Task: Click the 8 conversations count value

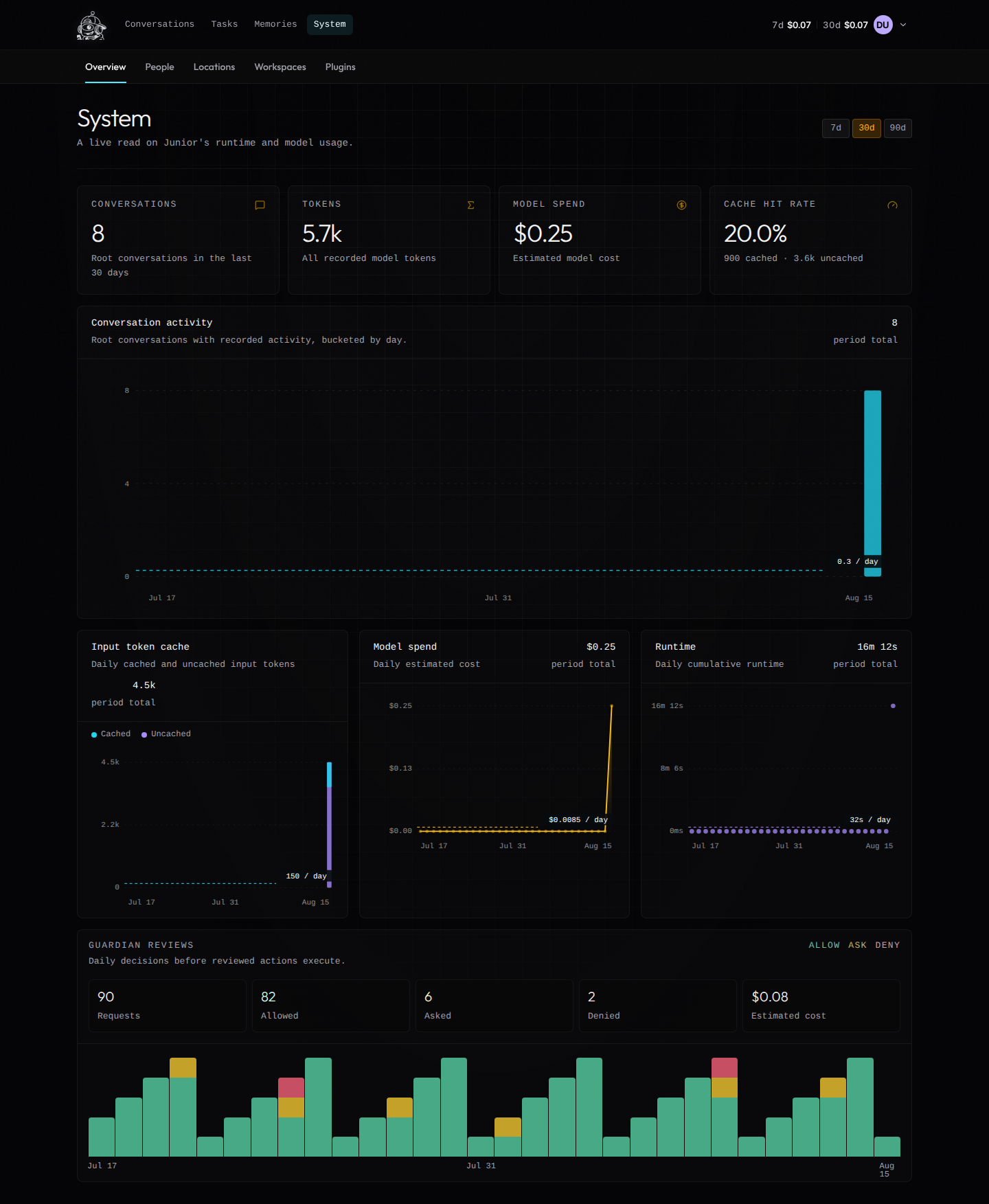Action: click(x=98, y=234)
